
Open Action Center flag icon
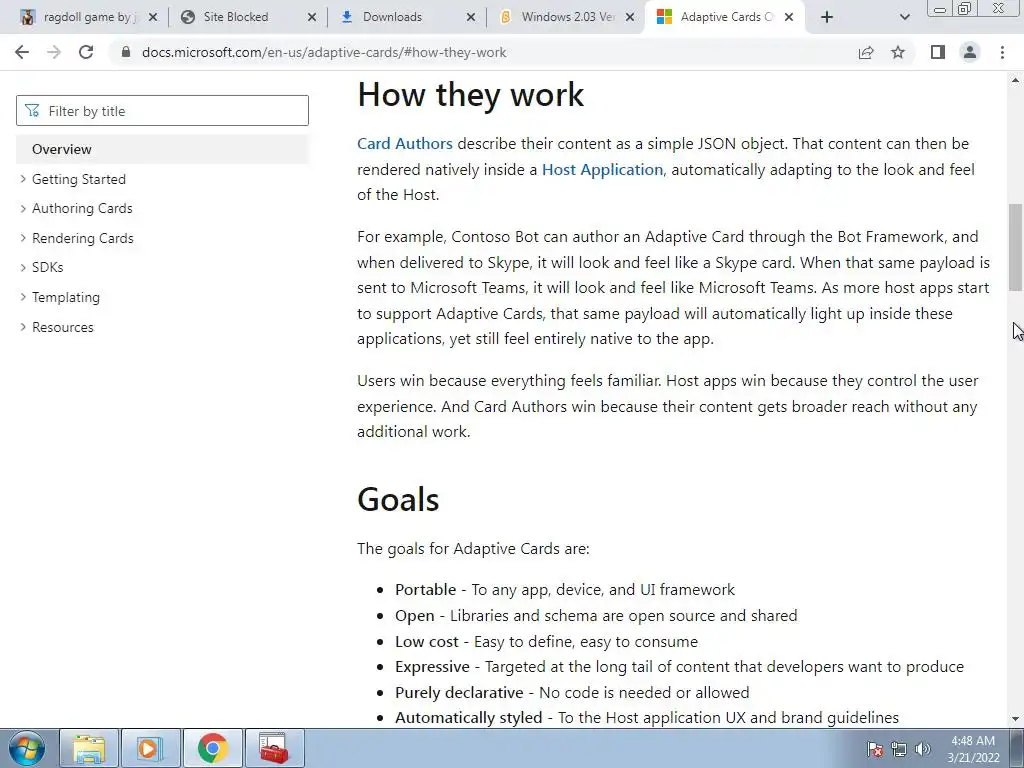875,749
